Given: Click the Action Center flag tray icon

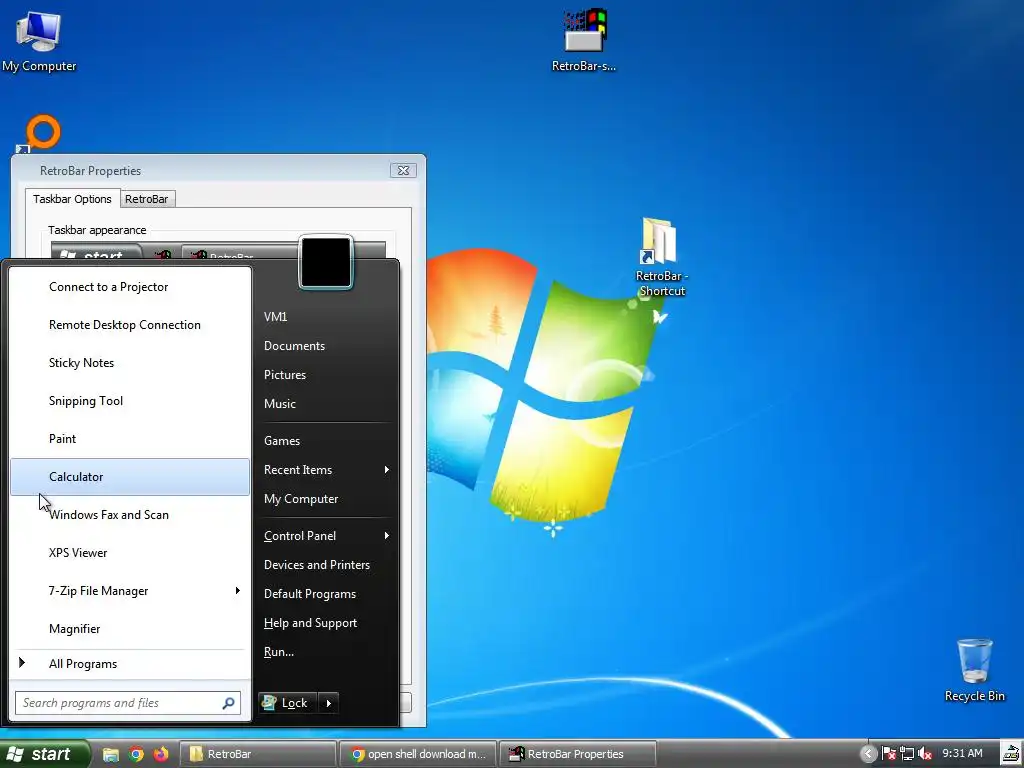Looking at the screenshot, I should point(888,754).
